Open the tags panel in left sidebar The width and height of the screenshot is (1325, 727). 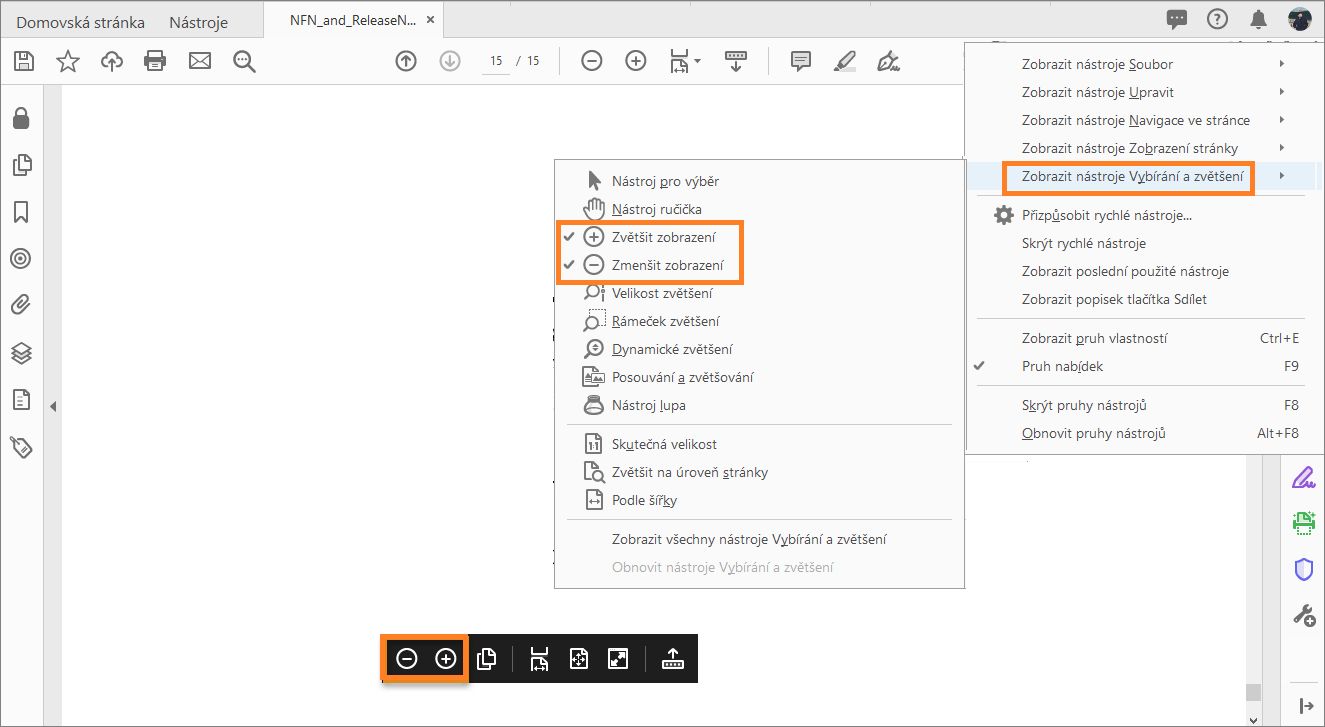point(21,446)
